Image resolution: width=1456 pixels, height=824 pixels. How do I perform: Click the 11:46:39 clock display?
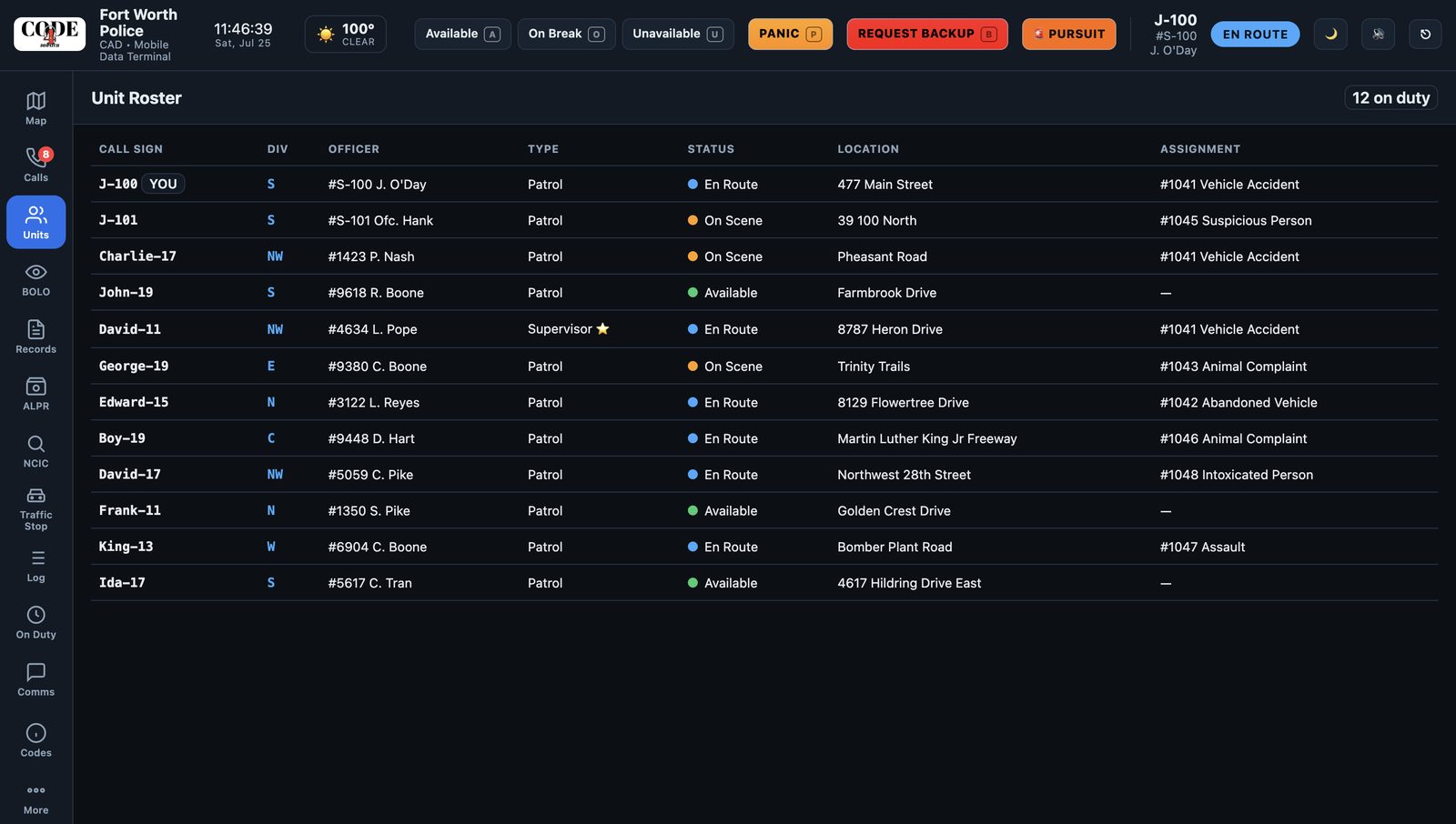(243, 29)
